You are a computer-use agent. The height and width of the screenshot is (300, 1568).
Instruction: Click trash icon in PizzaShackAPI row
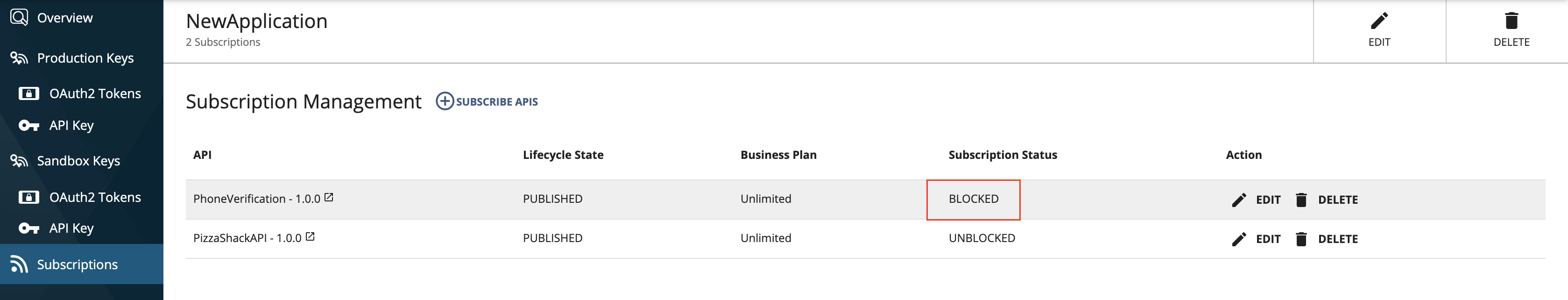pos(1301,239)
